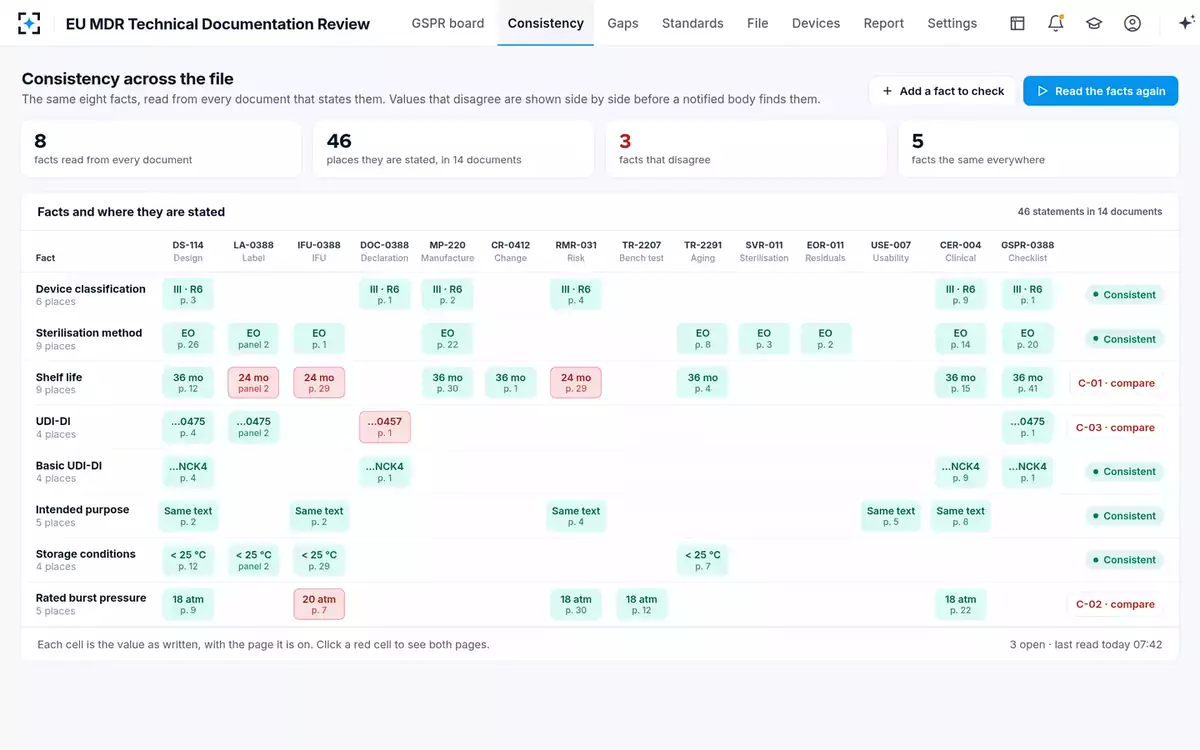Viewport: 1200px width, 750px height.
Task: Click the SVR-011 Sterilisation column header
Action: [x=764, y=251]
